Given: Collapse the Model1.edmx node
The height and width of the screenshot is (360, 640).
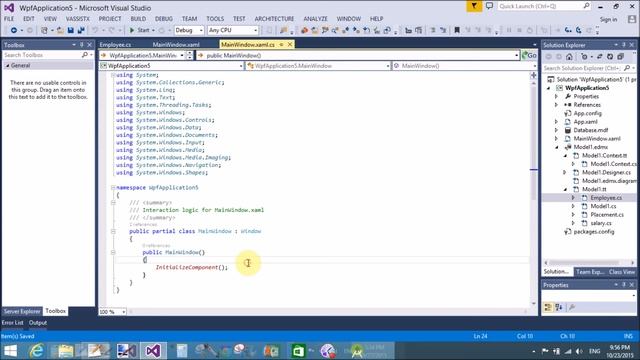Looking at the screenshot, I should click(557, 147).
